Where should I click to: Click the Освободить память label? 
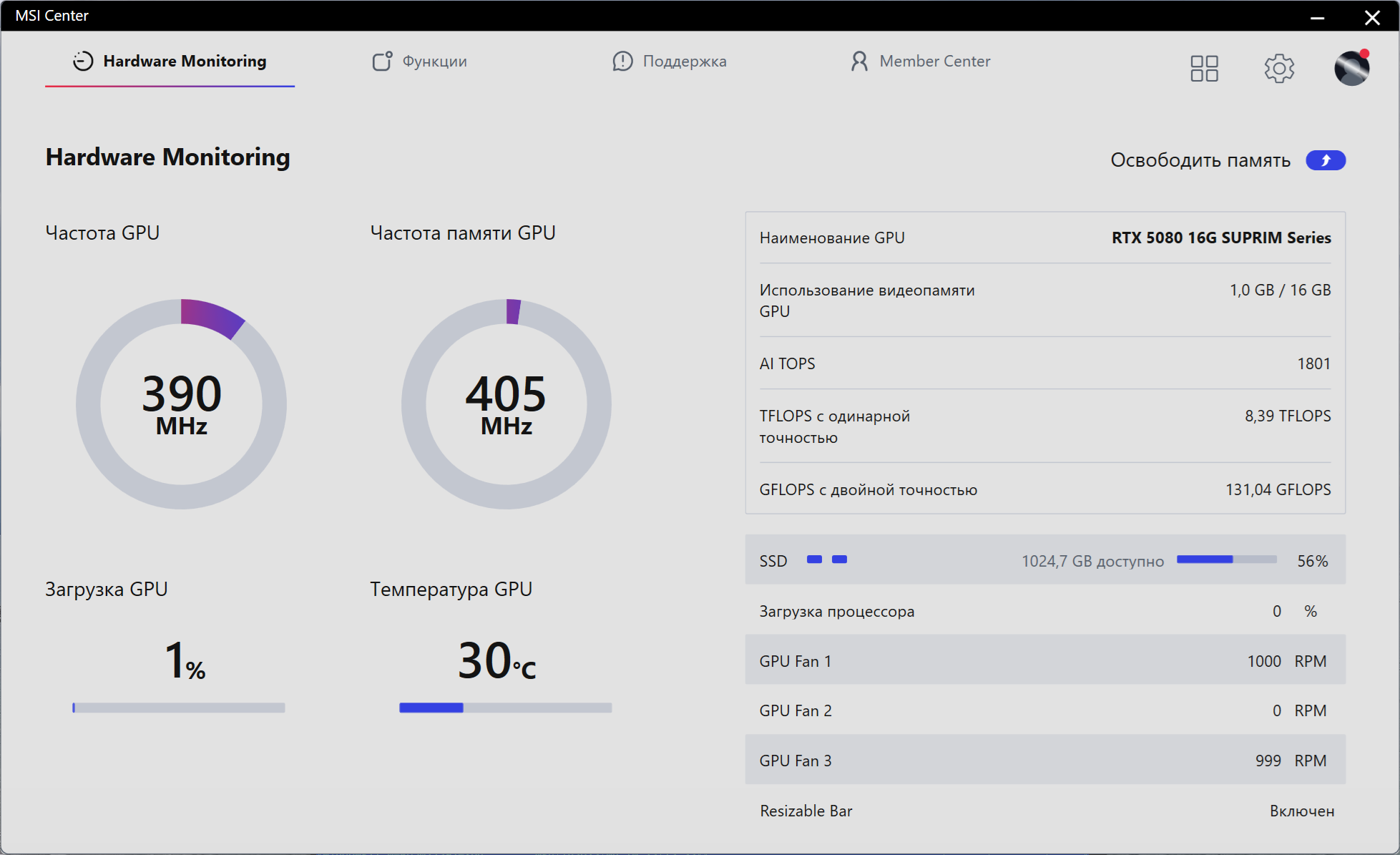click(x=1200, y=160)
